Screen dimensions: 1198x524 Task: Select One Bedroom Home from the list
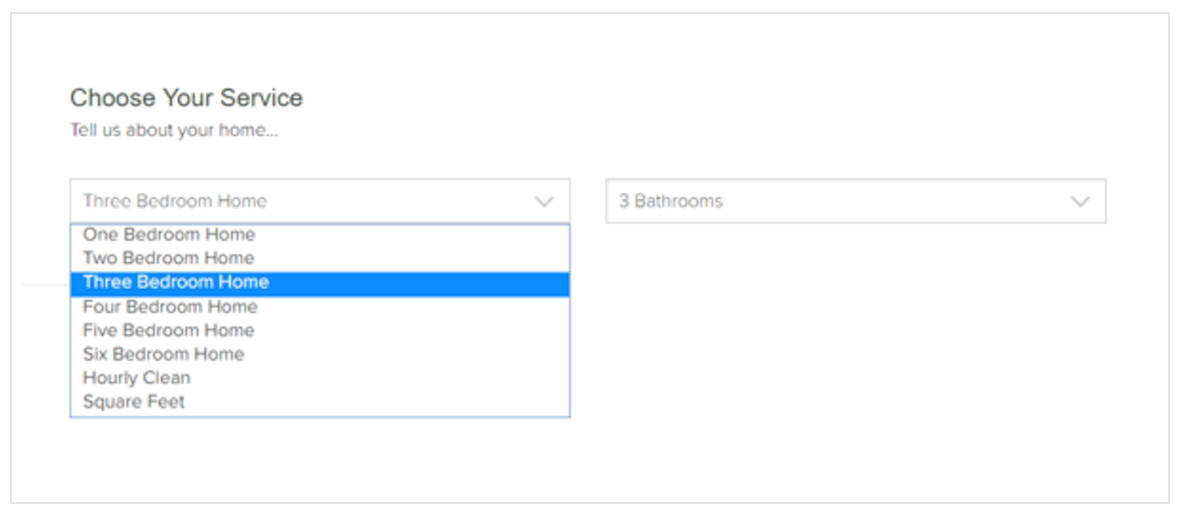319,235
